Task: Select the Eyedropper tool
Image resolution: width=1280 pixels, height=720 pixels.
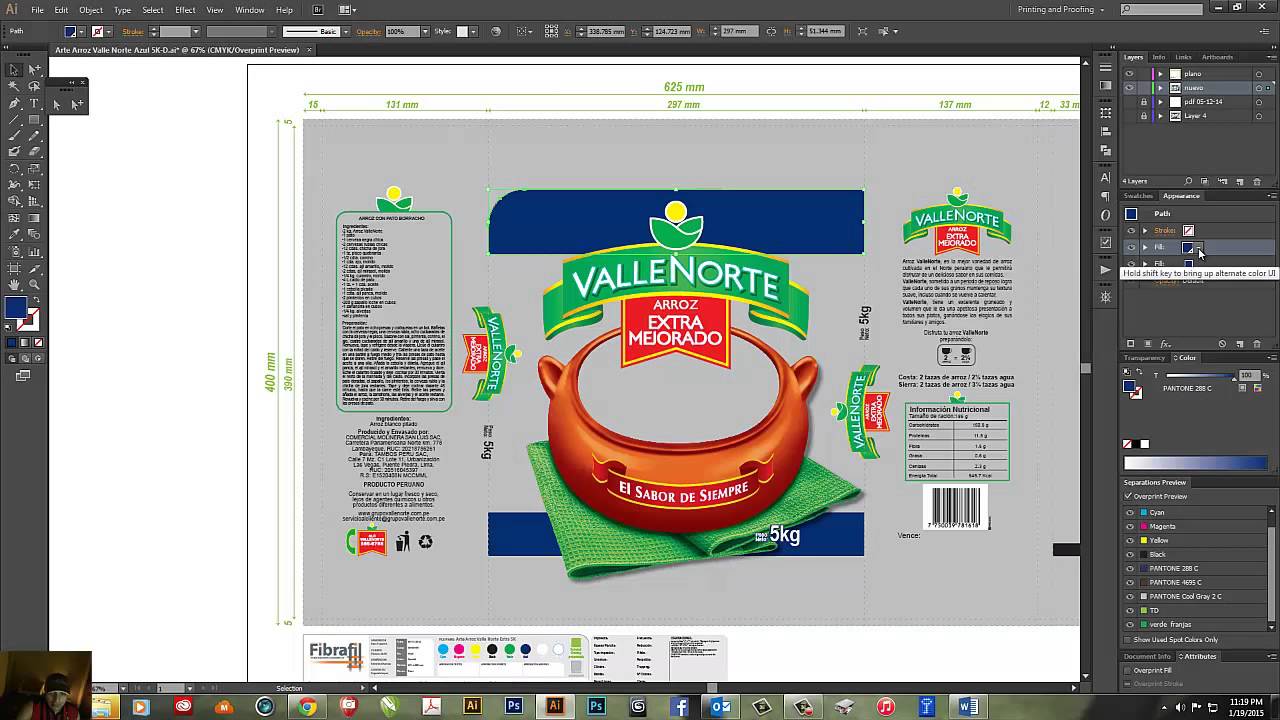Action: pyautogui.click(x=14, y=233)
